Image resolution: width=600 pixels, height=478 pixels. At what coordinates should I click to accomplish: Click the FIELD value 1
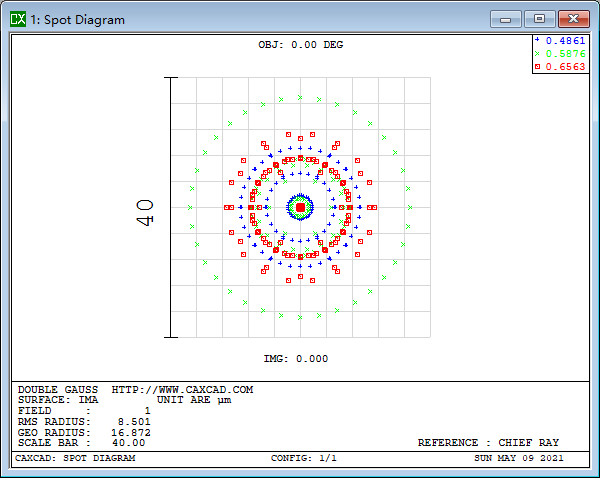click(147, 411)
